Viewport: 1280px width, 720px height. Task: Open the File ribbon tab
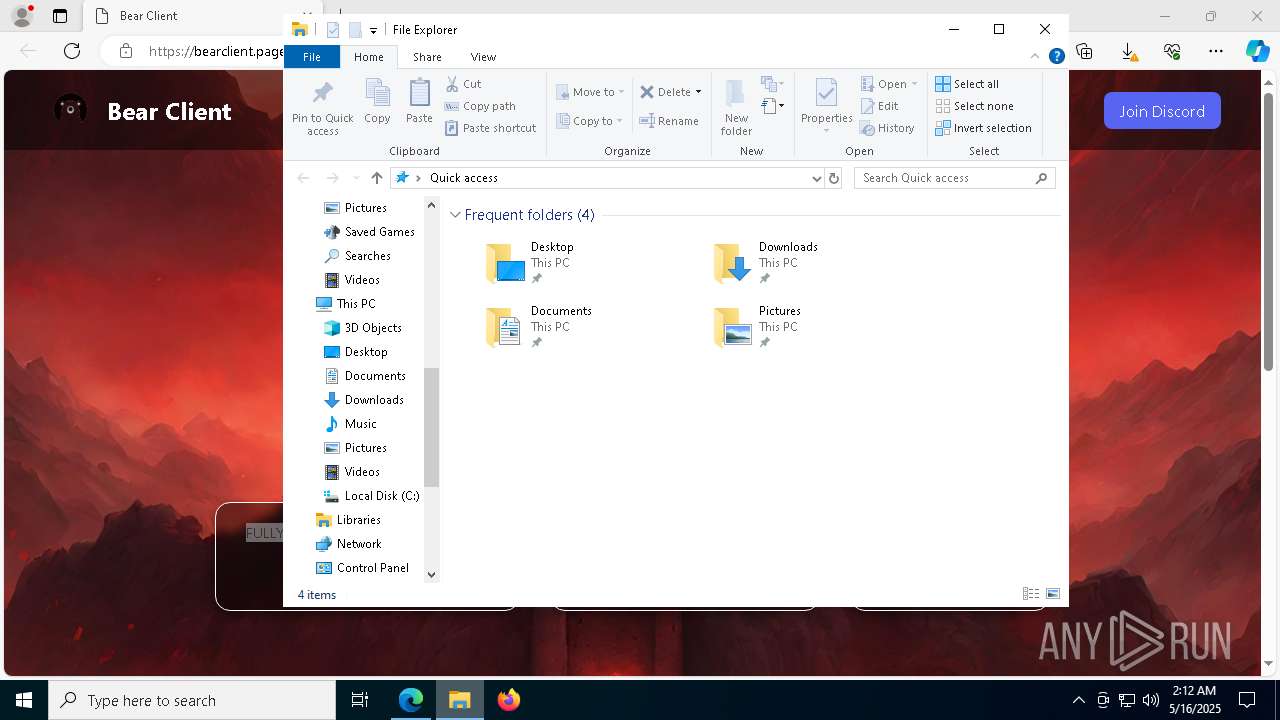tap(312, 57)
